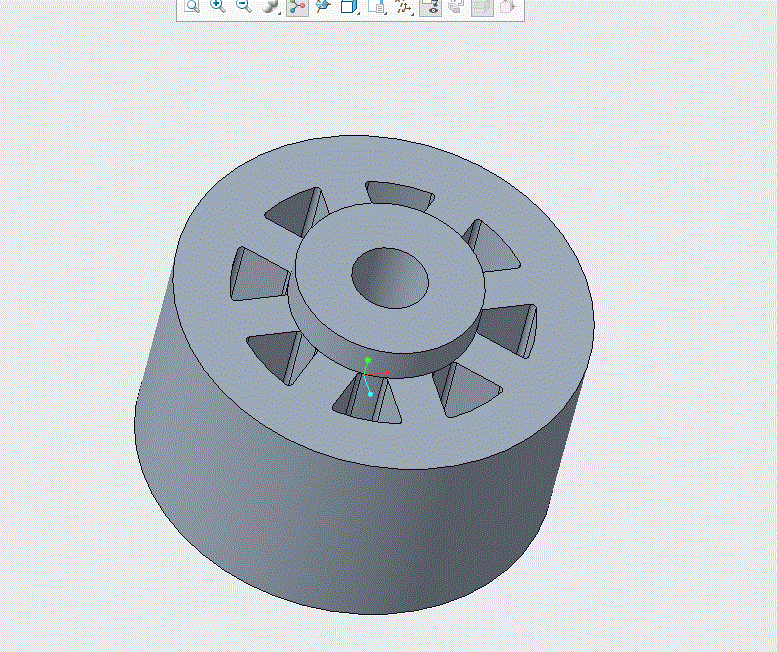
Task: Click the greyed-out rightmost toolbar icon
Action: tap(508, 6)
